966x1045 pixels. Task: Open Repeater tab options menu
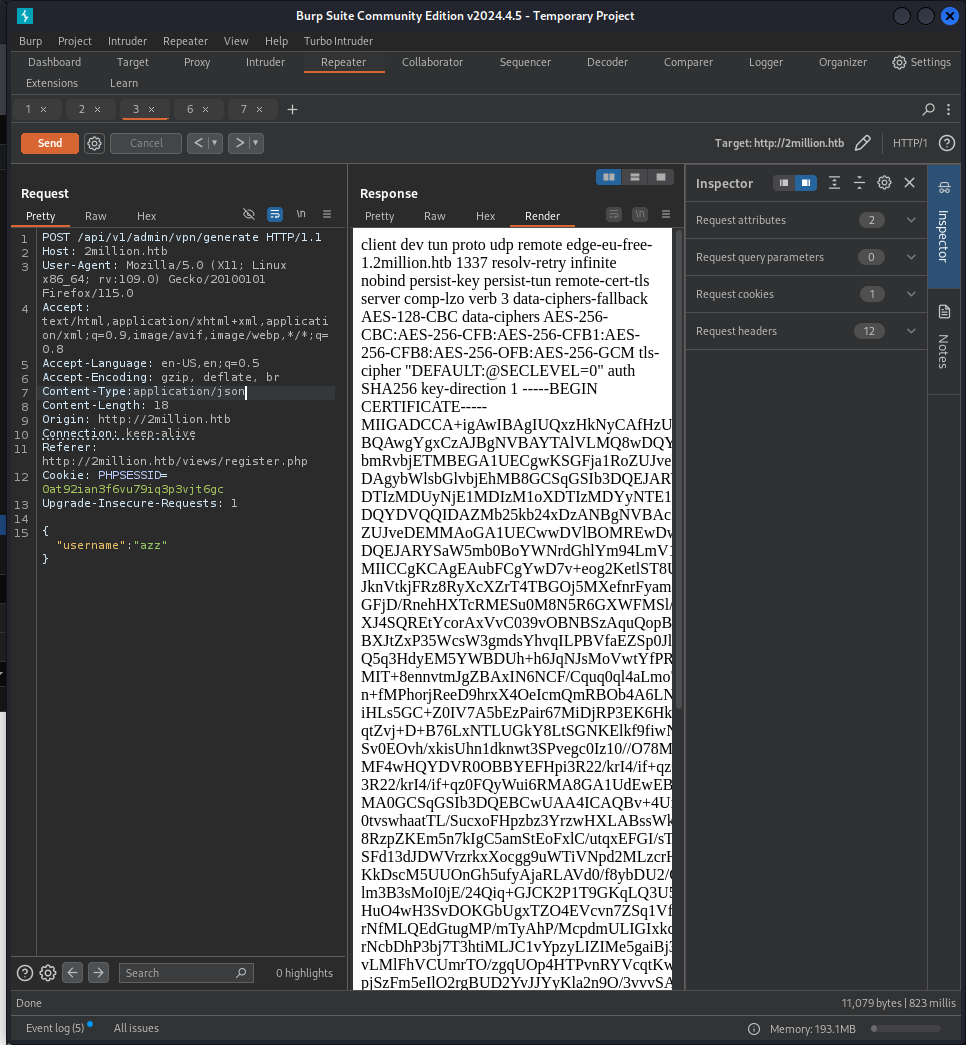pyautogui.click(x=948, y=109)
